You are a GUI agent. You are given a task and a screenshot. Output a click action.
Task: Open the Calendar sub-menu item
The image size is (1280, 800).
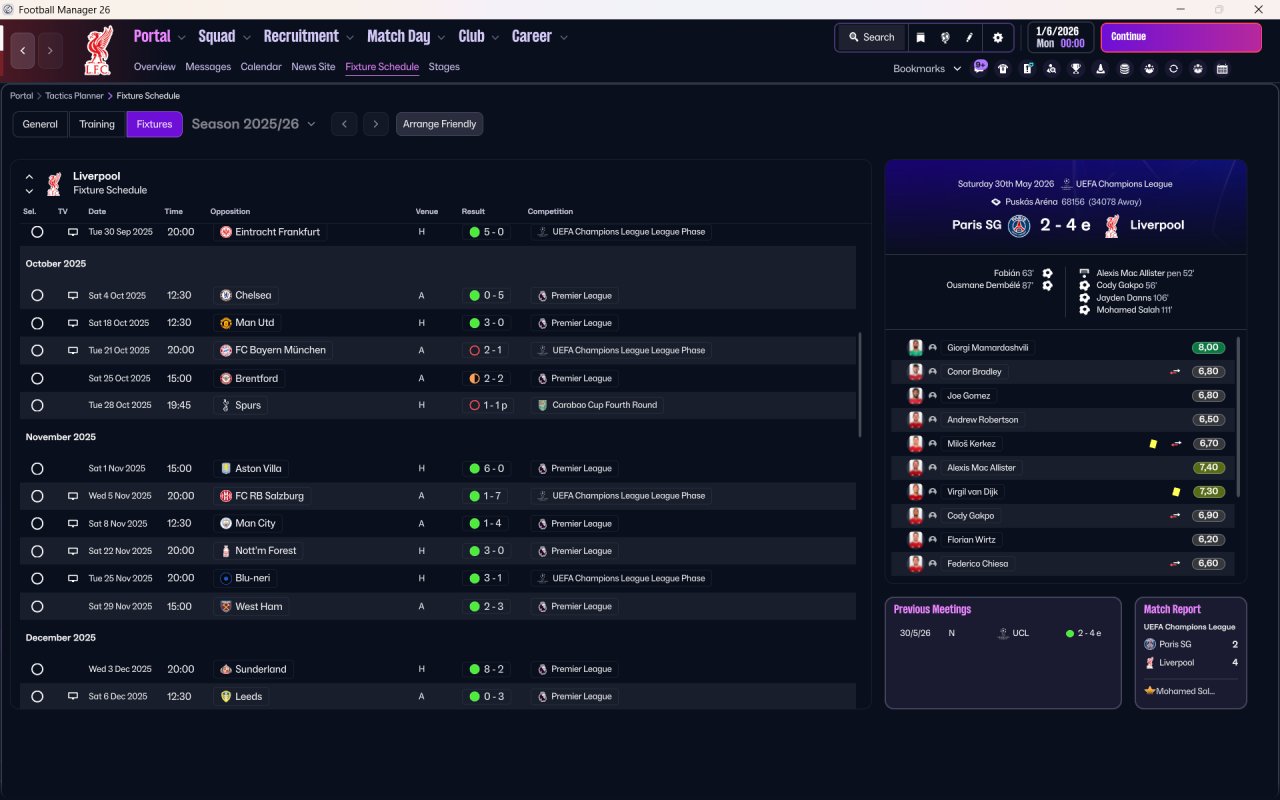point(261,67)
